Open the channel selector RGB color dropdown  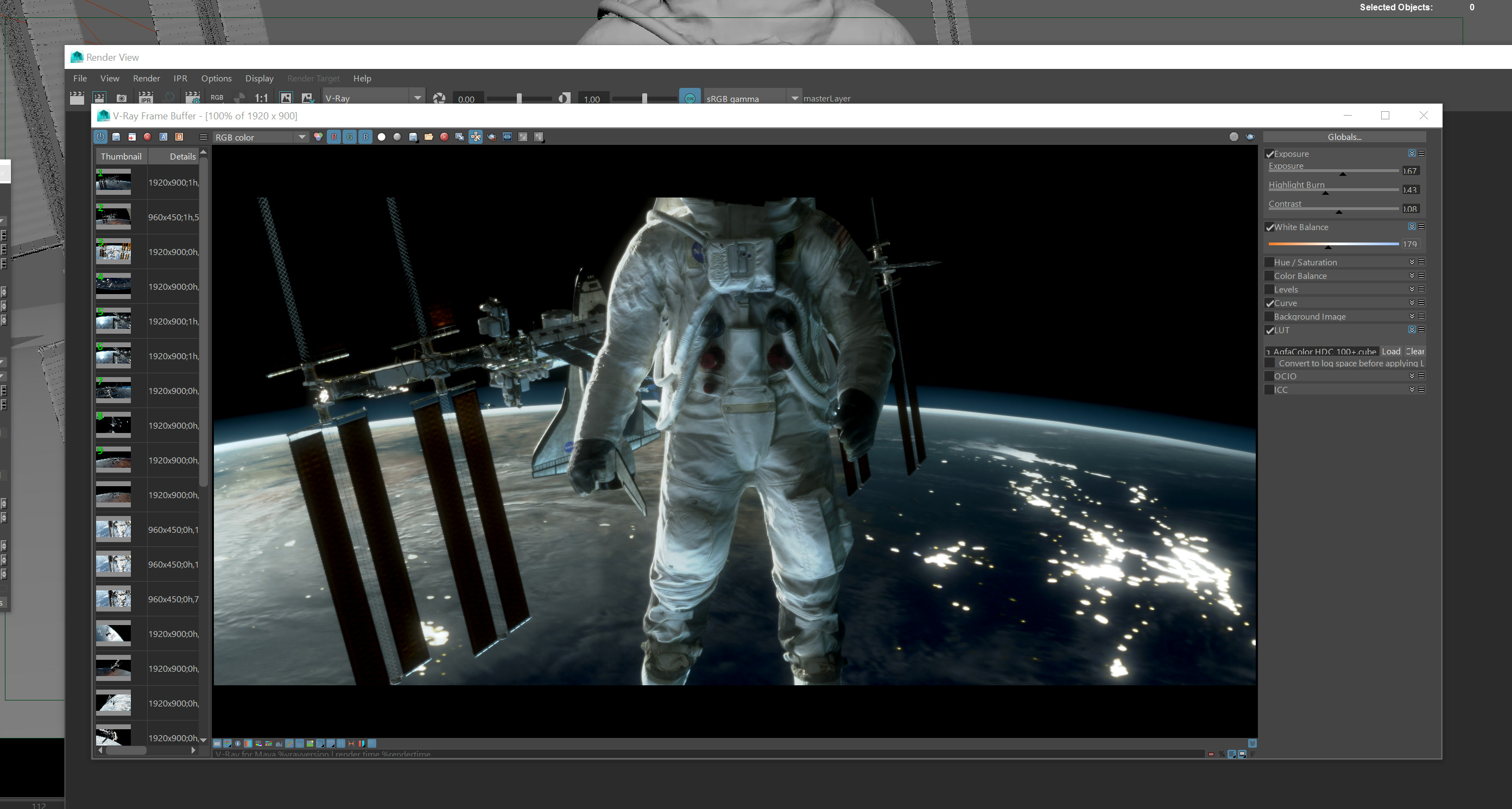click(260, 137)
